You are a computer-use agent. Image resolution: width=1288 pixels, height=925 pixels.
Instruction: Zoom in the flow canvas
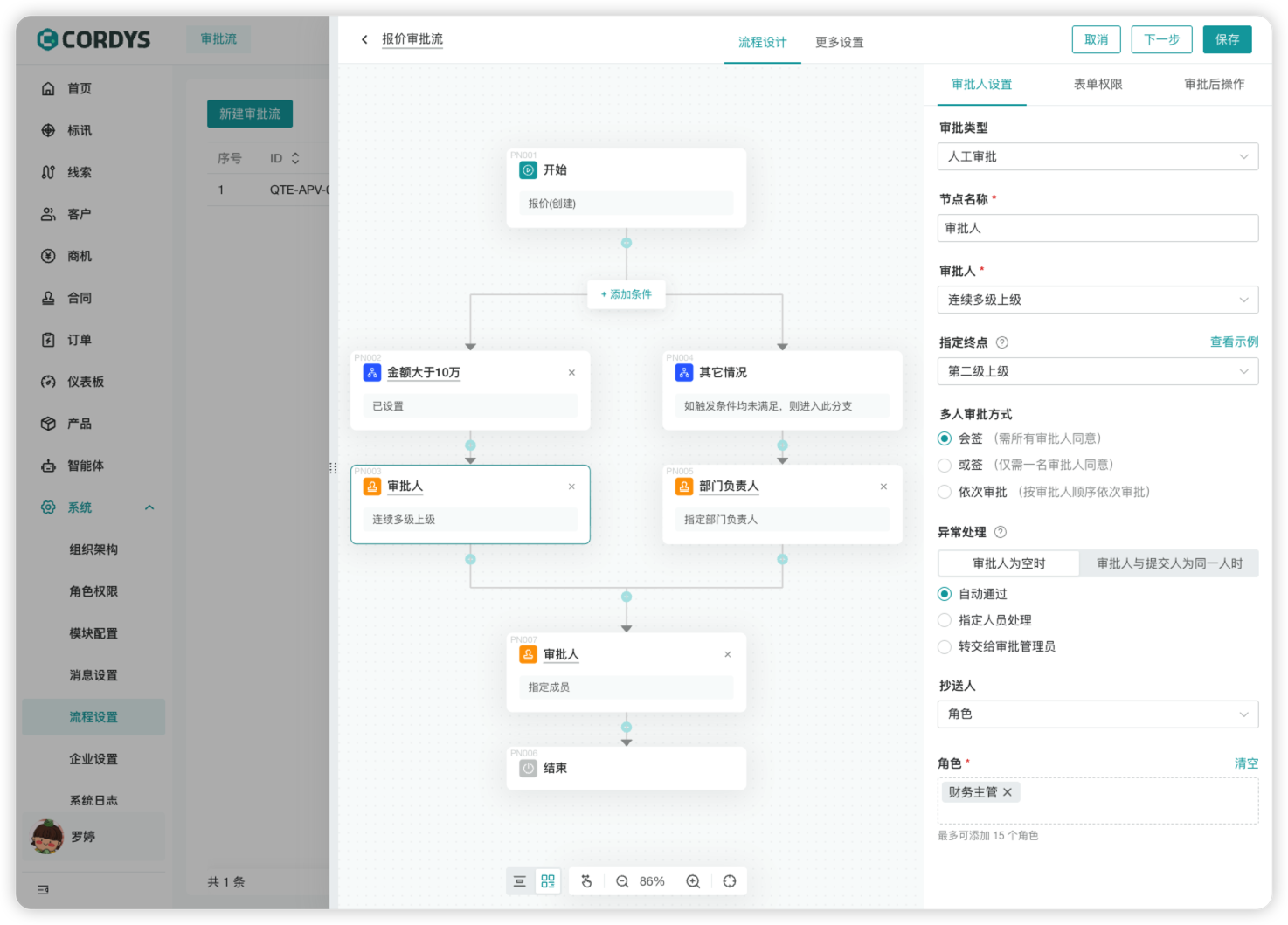pyautogui.click(x=693, y=881)
